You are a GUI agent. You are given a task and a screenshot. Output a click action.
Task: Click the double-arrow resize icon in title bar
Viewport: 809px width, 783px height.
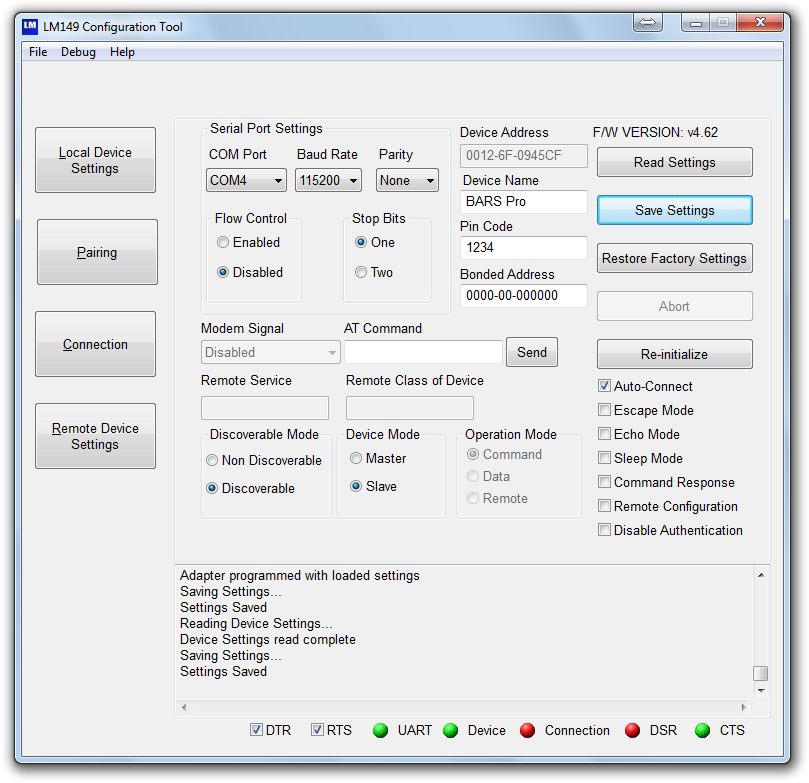648,22
